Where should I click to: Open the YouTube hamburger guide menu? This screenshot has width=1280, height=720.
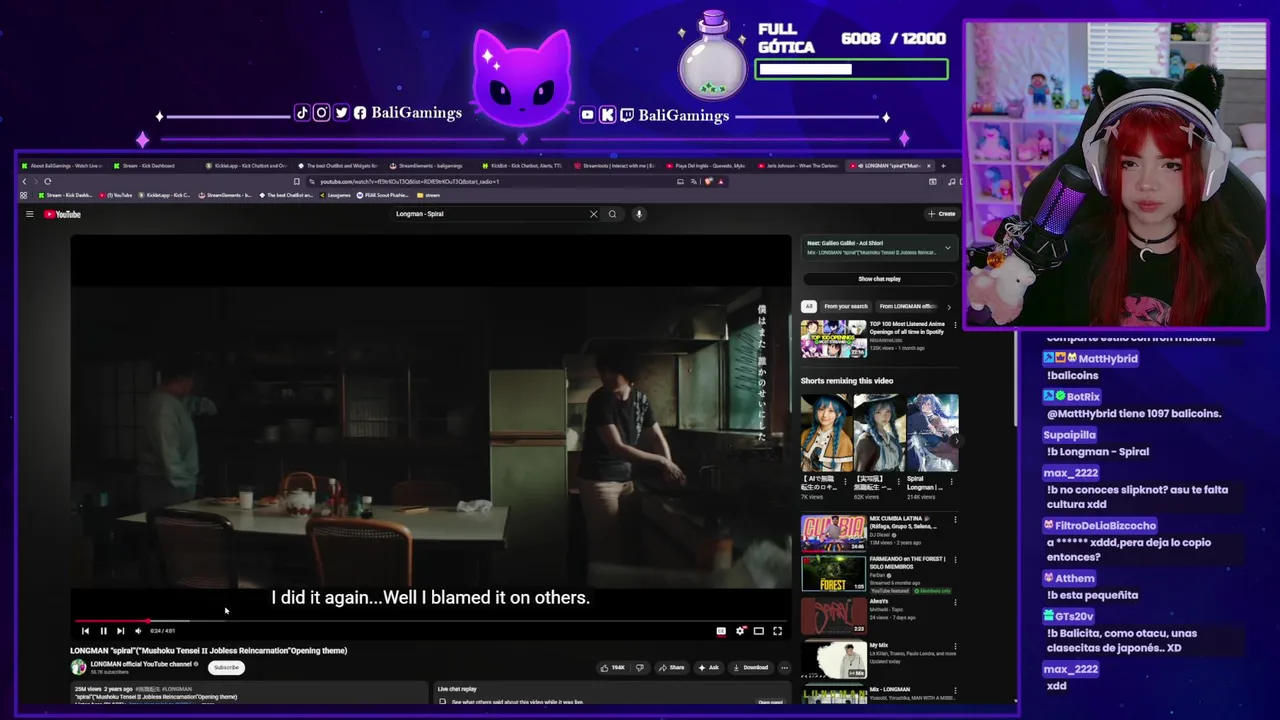click(29, 214)
